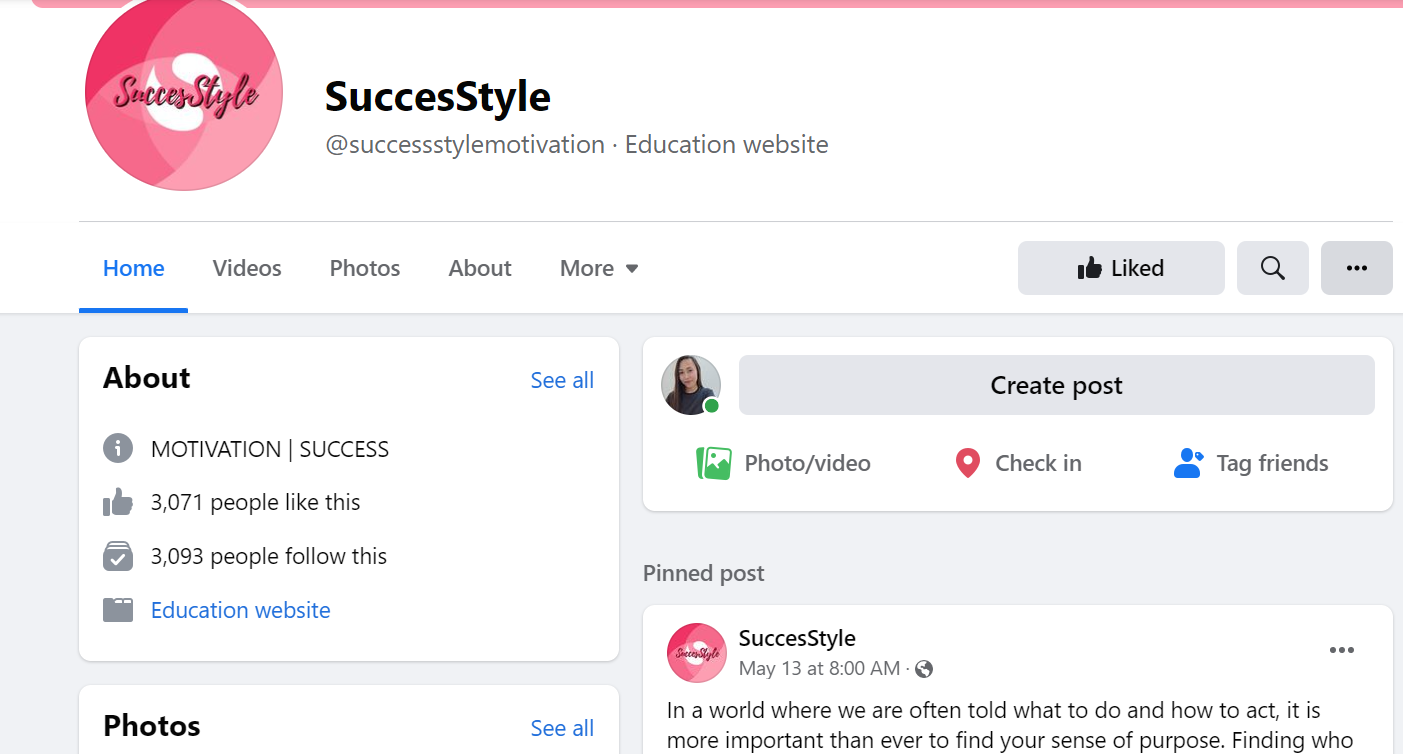Click the search magnifier icon button
The width and height of the screenshot is (1403, 754).
pos(1272,268)
